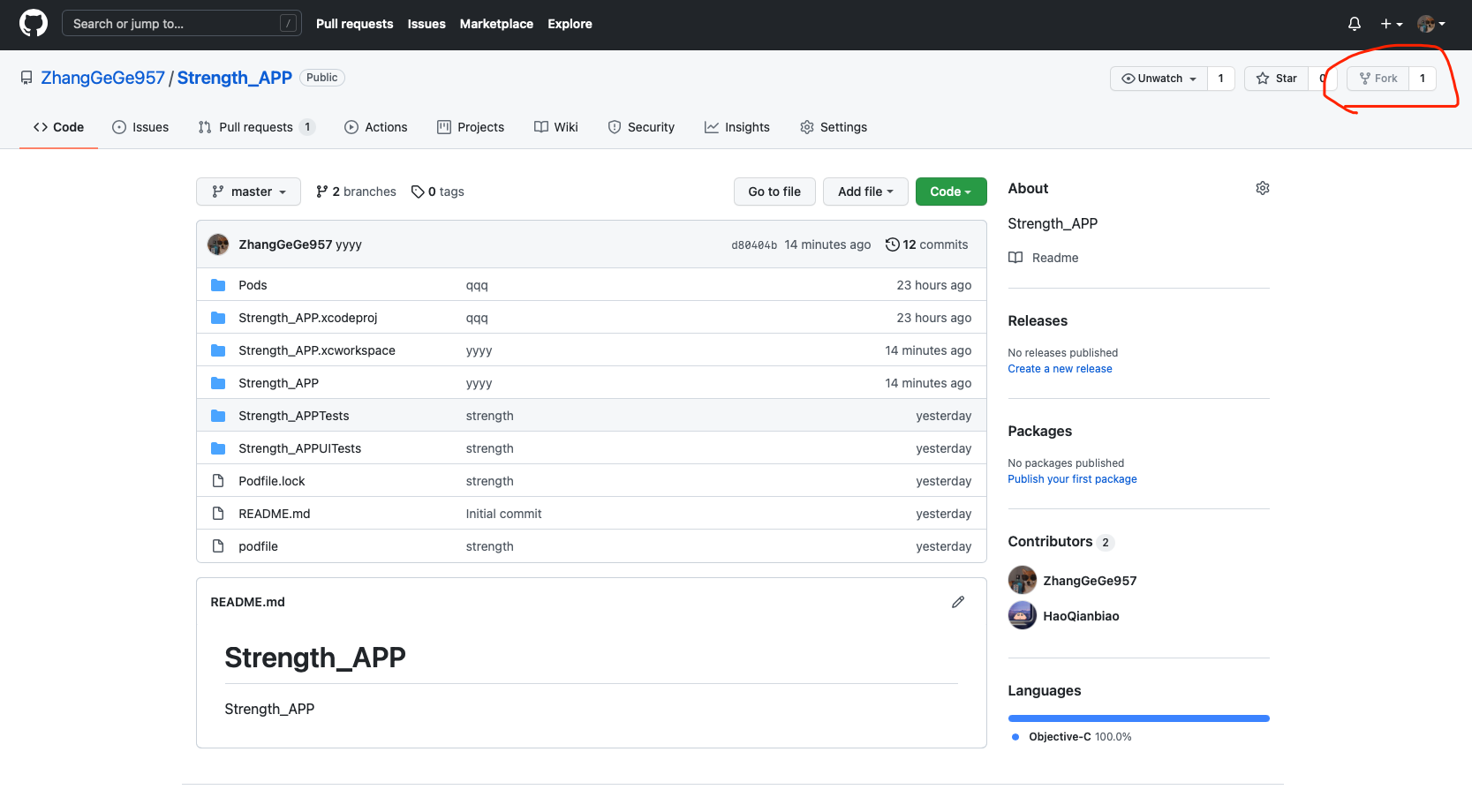The image size is (1472, 812).
Task: Open the Releases heading link
Action: [1038, 321]
